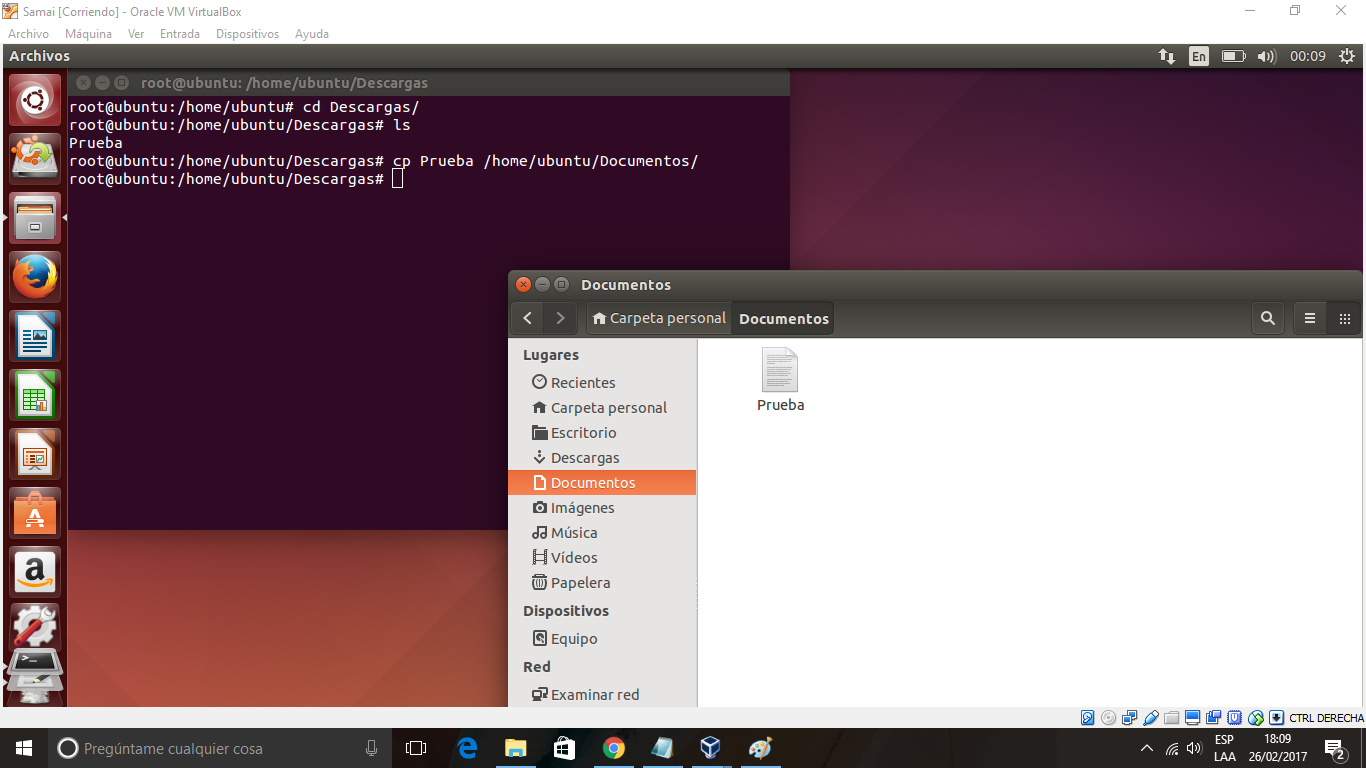
Task: Open LibreOffice Calc from the launcher
Action: click(x=34, y=395)
